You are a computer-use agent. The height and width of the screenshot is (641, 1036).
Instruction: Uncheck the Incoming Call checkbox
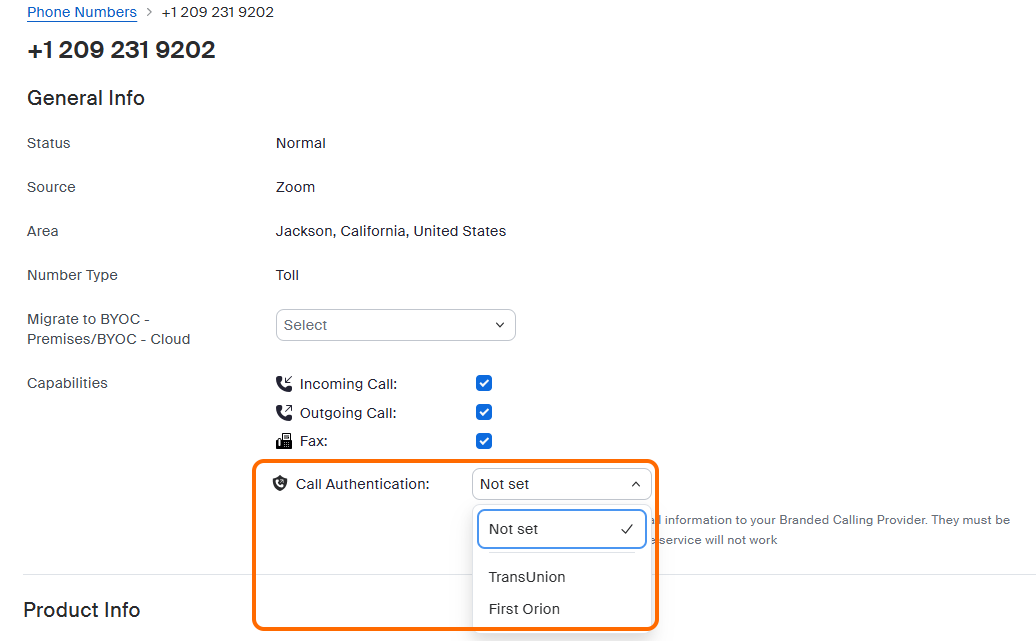484,383
